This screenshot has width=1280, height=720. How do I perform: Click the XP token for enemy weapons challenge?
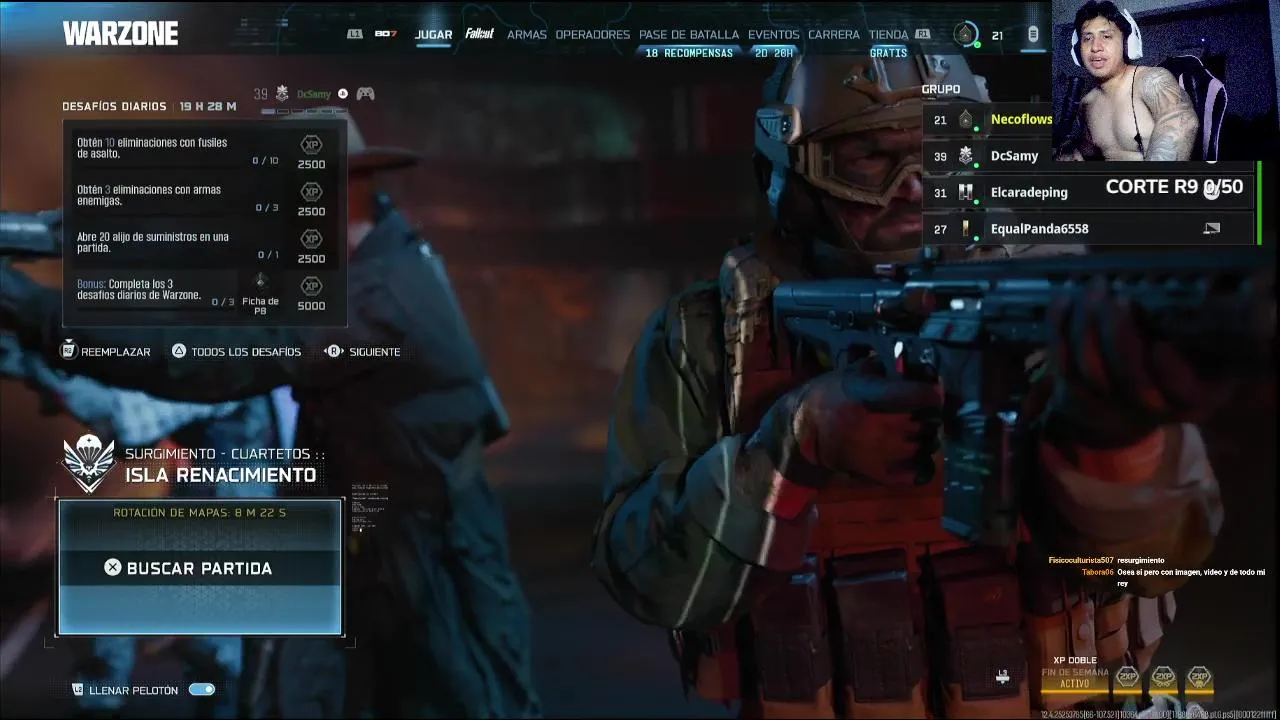click(311, 192)
